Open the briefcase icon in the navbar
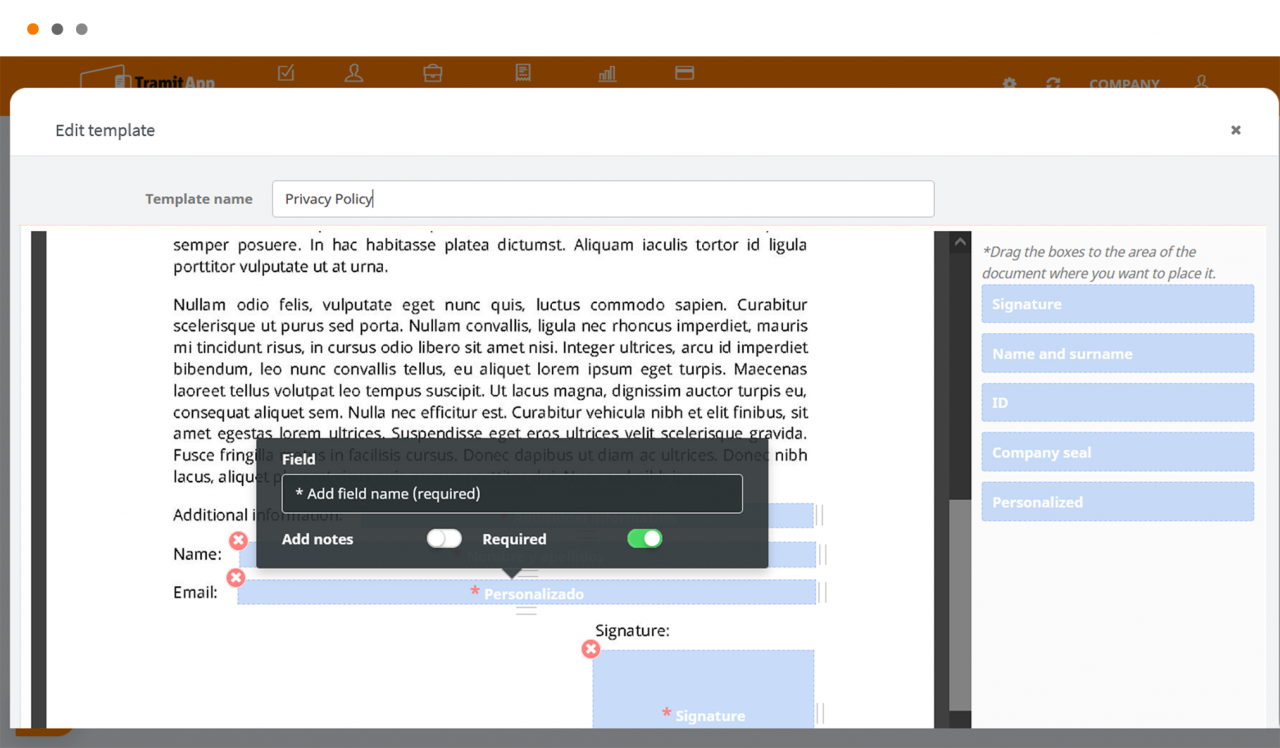This screenshot has width=1280, height=748. tap(433, 73)
